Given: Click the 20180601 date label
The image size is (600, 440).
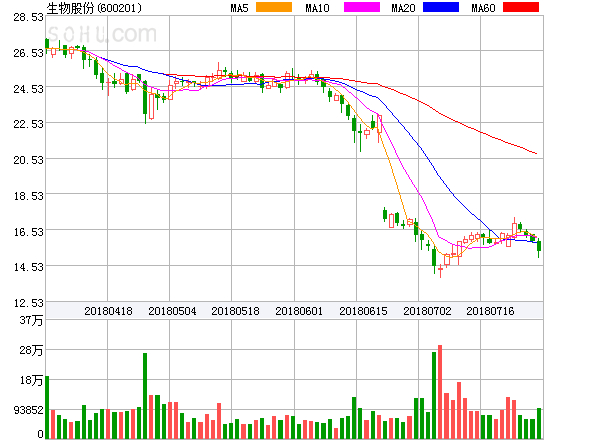Looking at the screenshot, I should pos(299,311).
